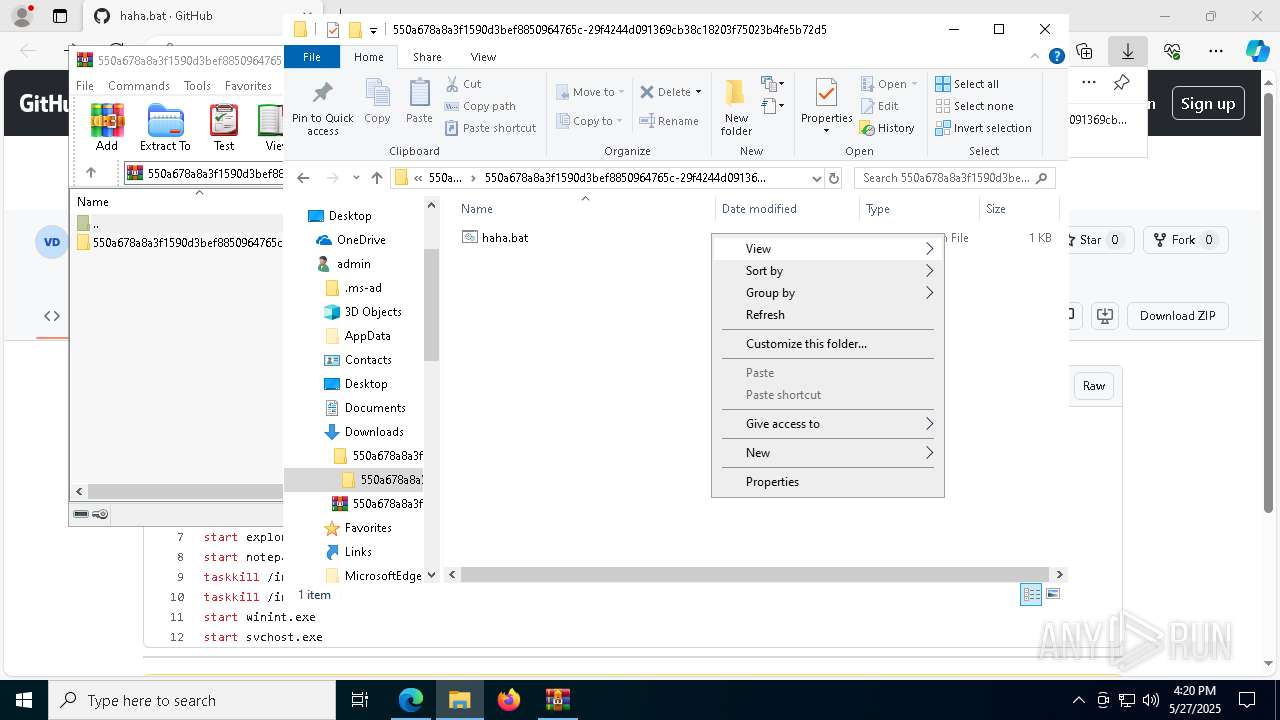
Task: Select Contacts in navigation tree
Action: pyautogui.click(x=368, y=360)
